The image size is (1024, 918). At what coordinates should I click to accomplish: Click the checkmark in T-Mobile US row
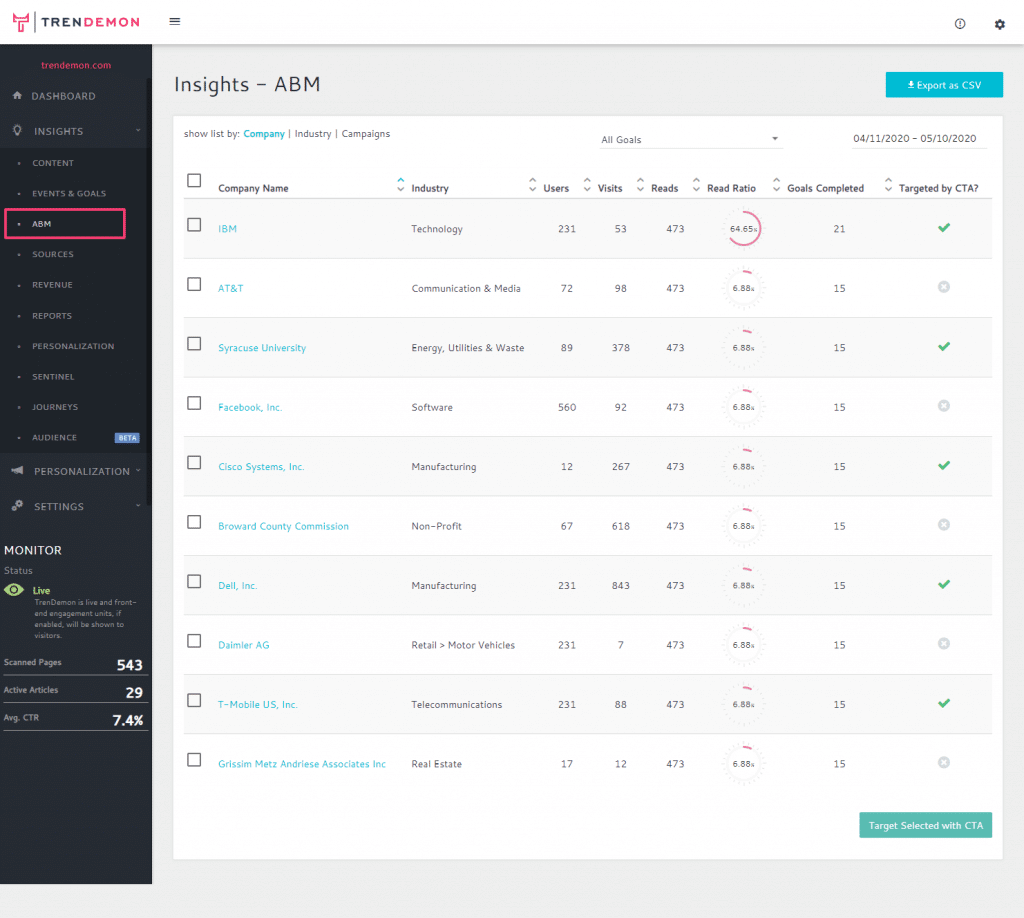pos(944,703)
